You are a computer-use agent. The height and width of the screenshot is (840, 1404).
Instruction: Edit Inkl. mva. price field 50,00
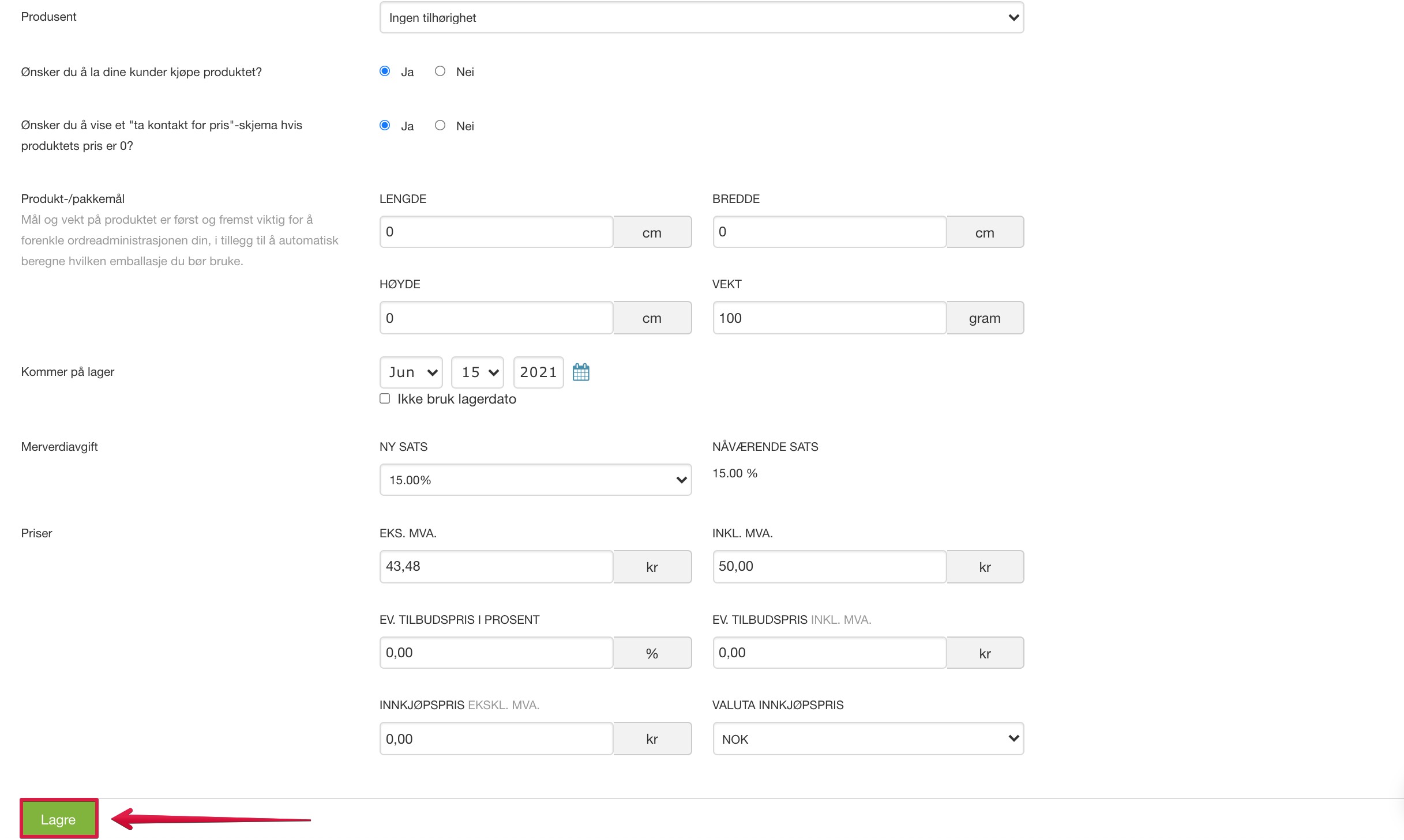tap(829, 567)
